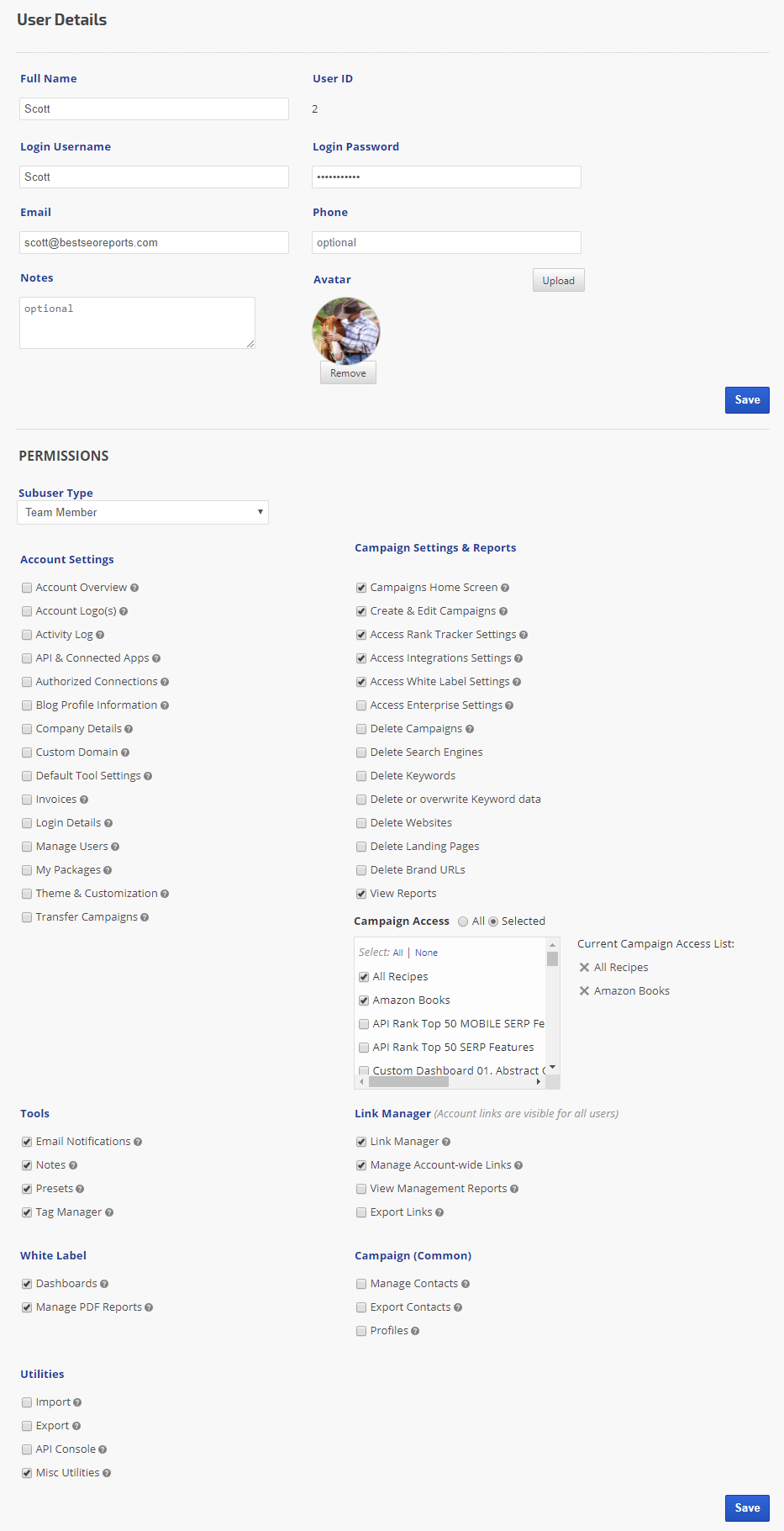Uncheck the View Reports permission
Screen dimensions: 784x1531
(x=361, y=894)
